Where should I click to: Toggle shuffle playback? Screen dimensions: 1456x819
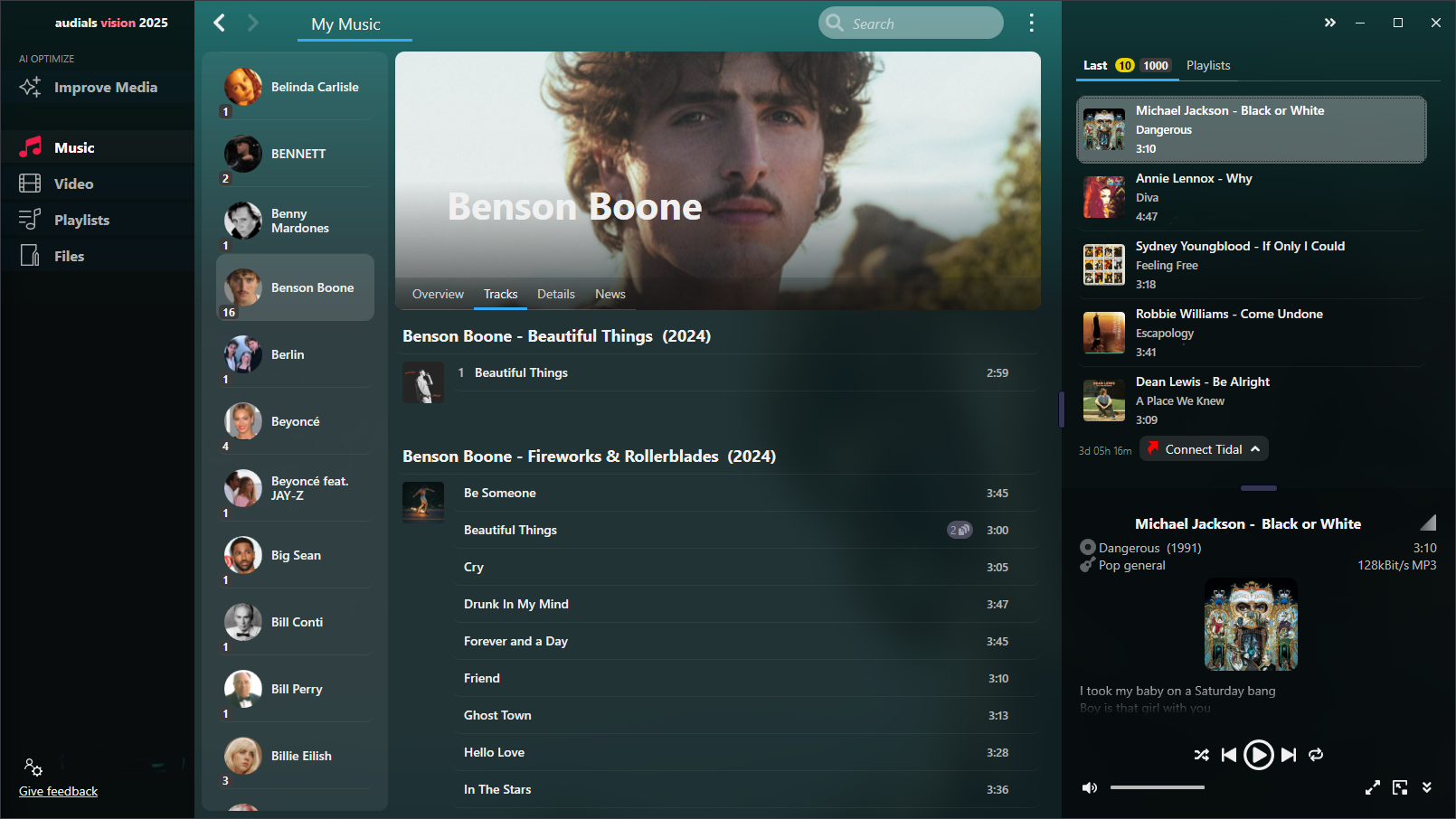pos(1201,755)
